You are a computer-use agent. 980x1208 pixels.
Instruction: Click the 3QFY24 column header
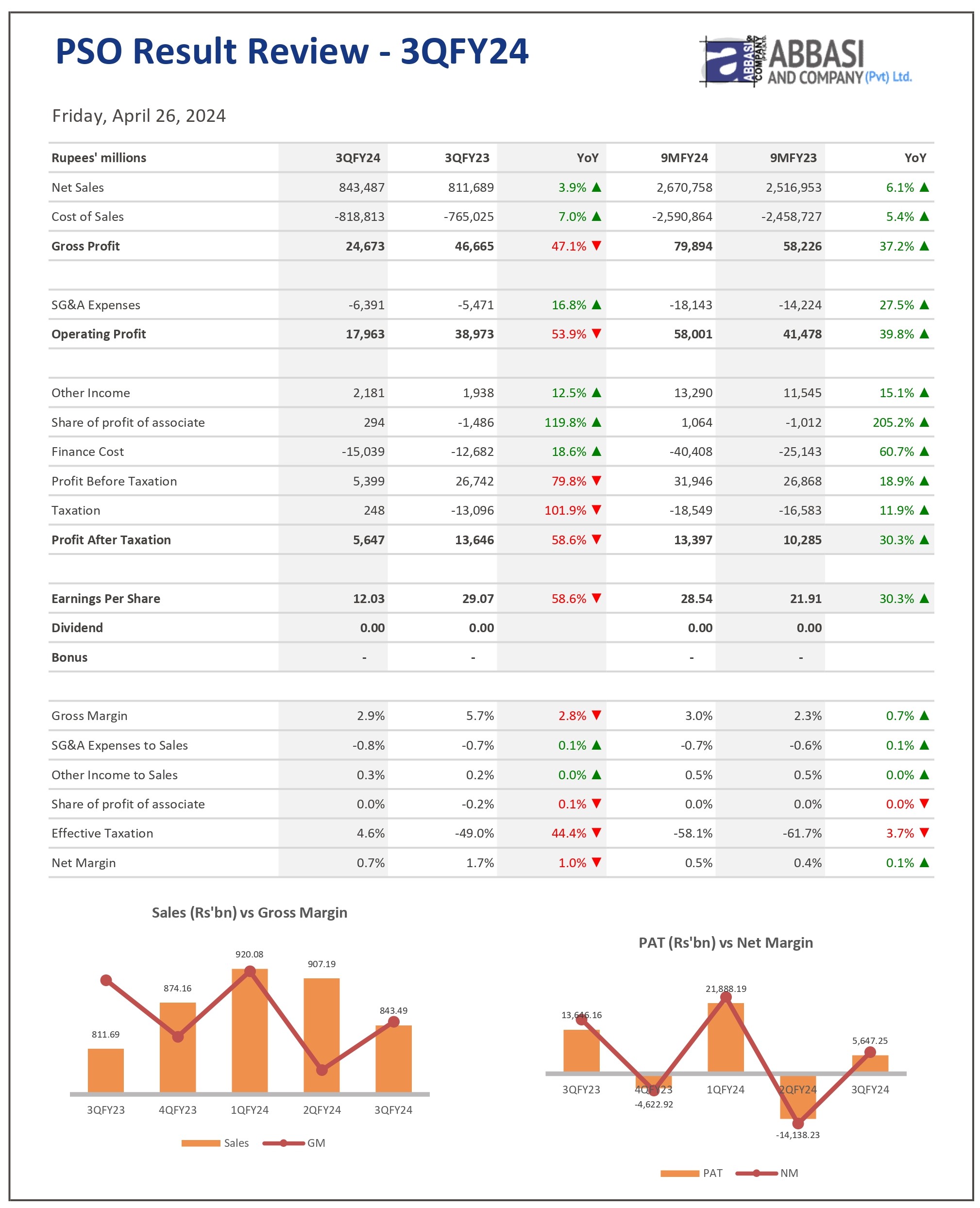point(357,158)
